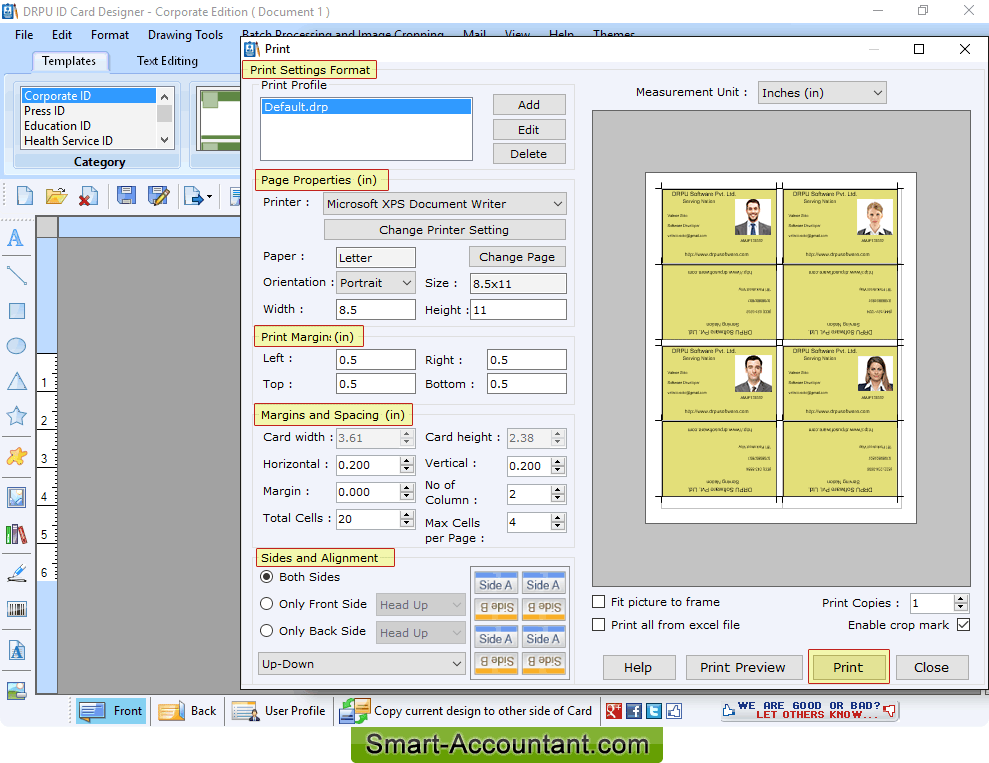Select the Both Sides radio button

click(x=267, y=577)
